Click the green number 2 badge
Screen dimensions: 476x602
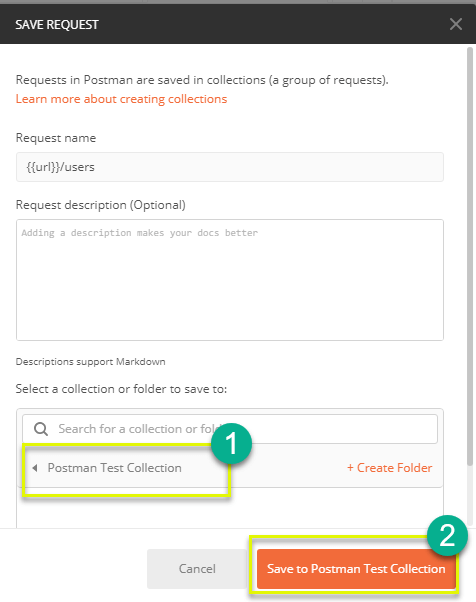click(447, 535)
